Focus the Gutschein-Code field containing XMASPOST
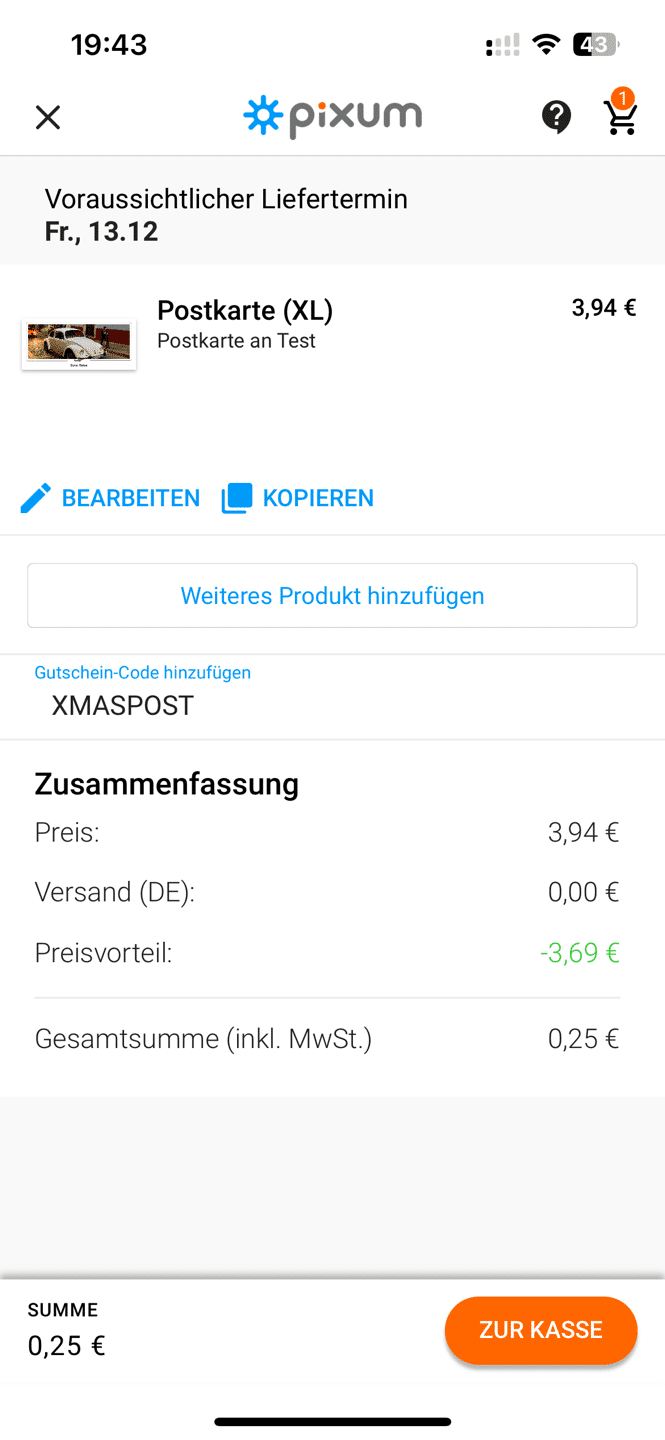The height and width of the screenshot is (1440, 665). coord(332,705)
